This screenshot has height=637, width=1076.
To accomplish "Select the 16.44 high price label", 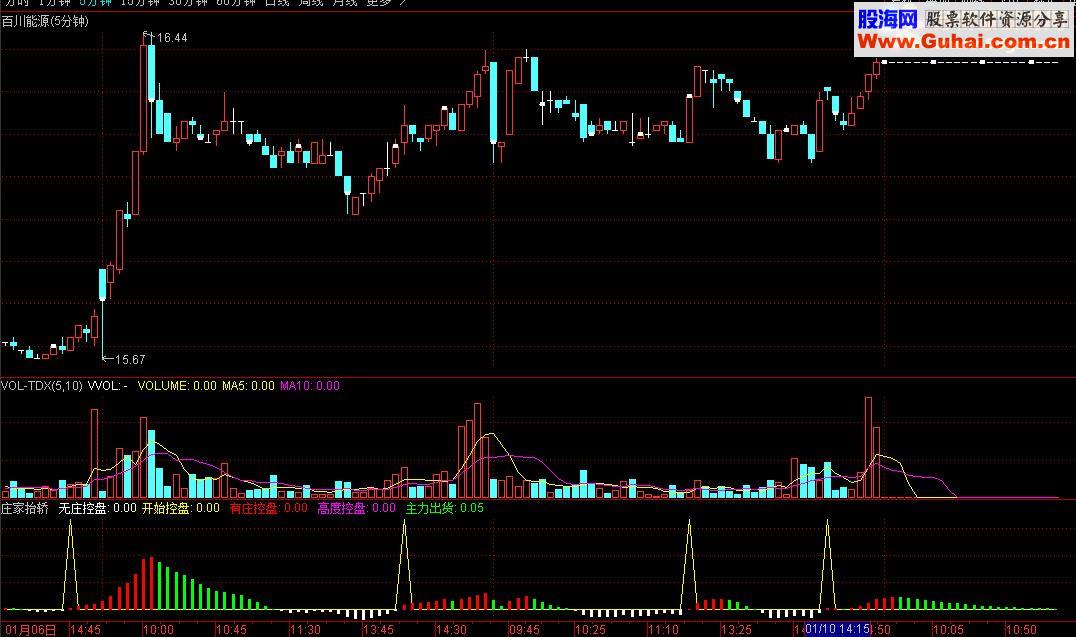I will 172,38.
